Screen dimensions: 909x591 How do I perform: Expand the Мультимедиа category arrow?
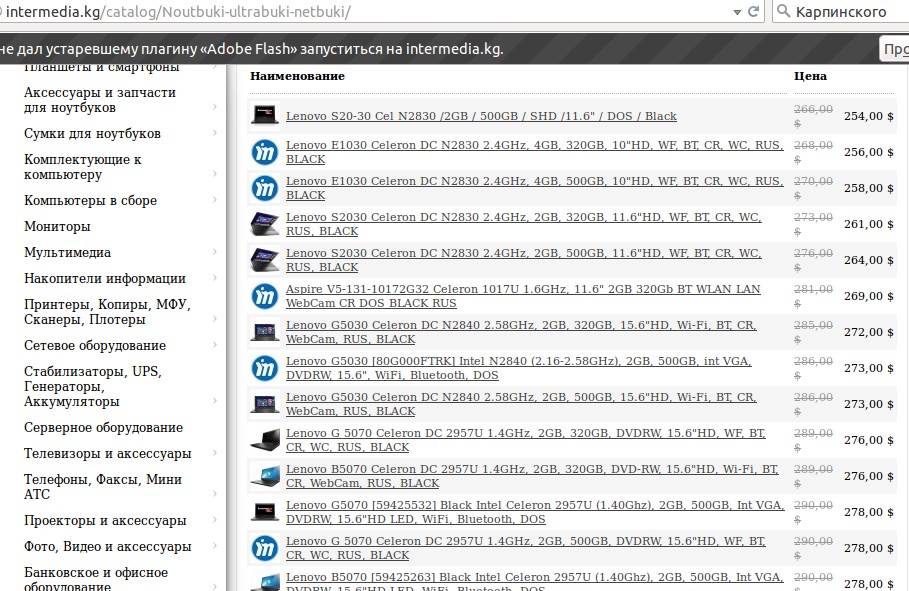(214, 252)
